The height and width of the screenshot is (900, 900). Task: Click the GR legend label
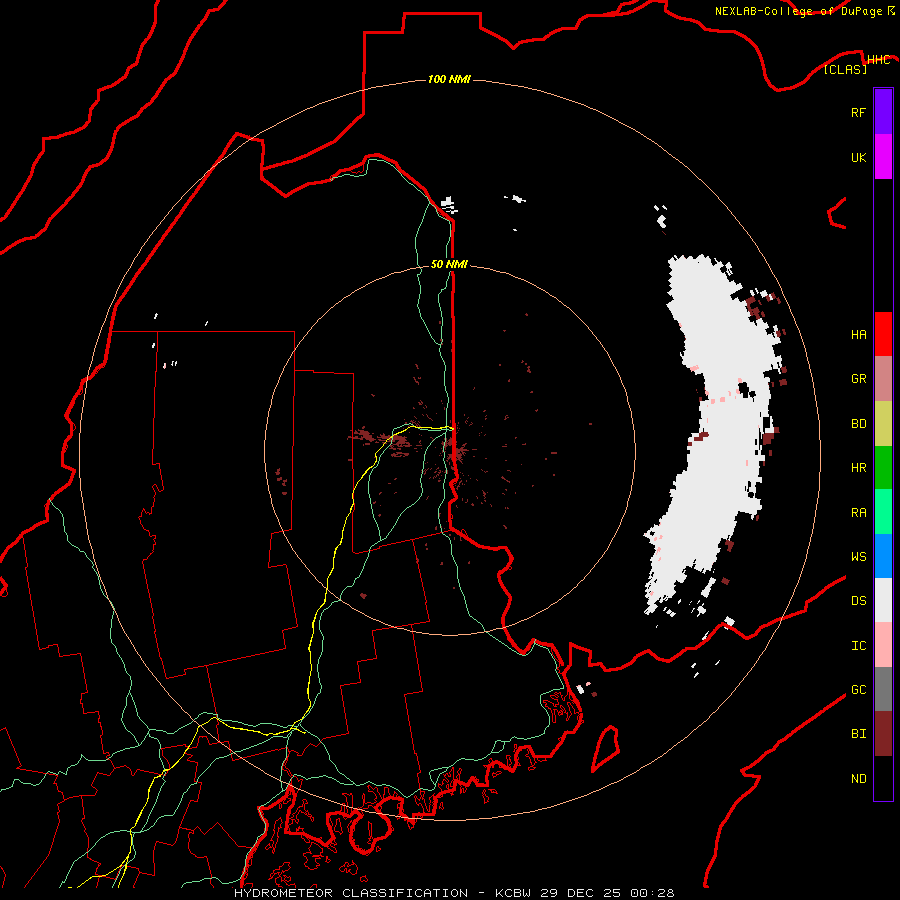pos(858,379)
